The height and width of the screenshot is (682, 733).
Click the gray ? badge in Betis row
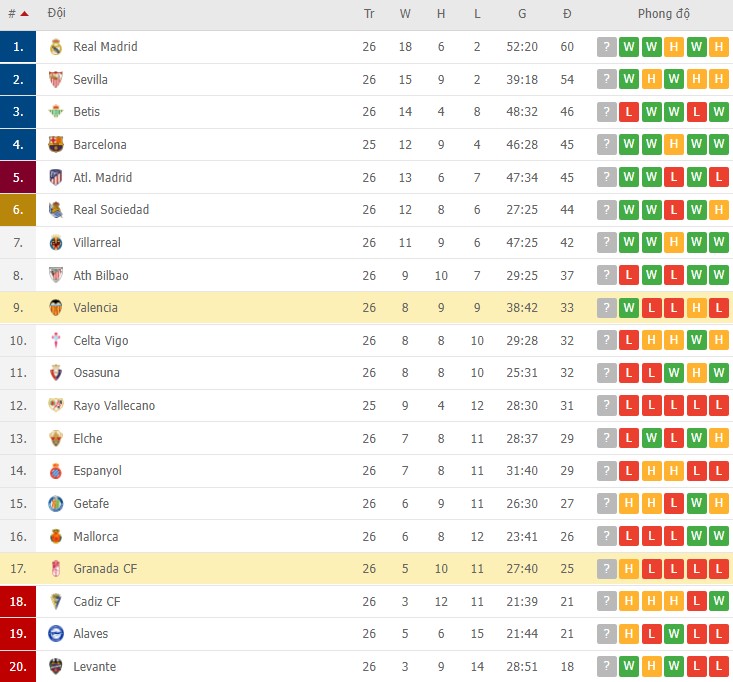(607, 112)
